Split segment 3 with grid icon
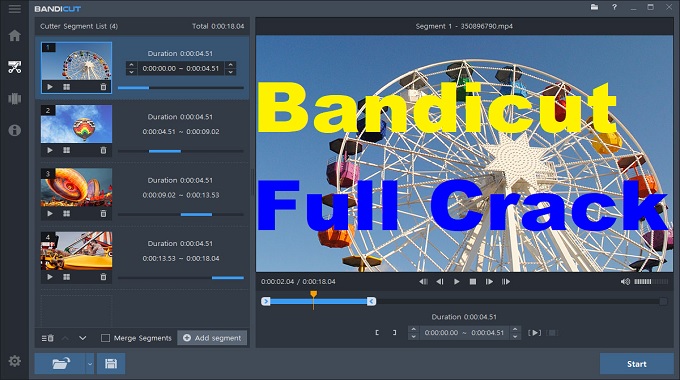This screenshot has width=680, height=380. 66,213
